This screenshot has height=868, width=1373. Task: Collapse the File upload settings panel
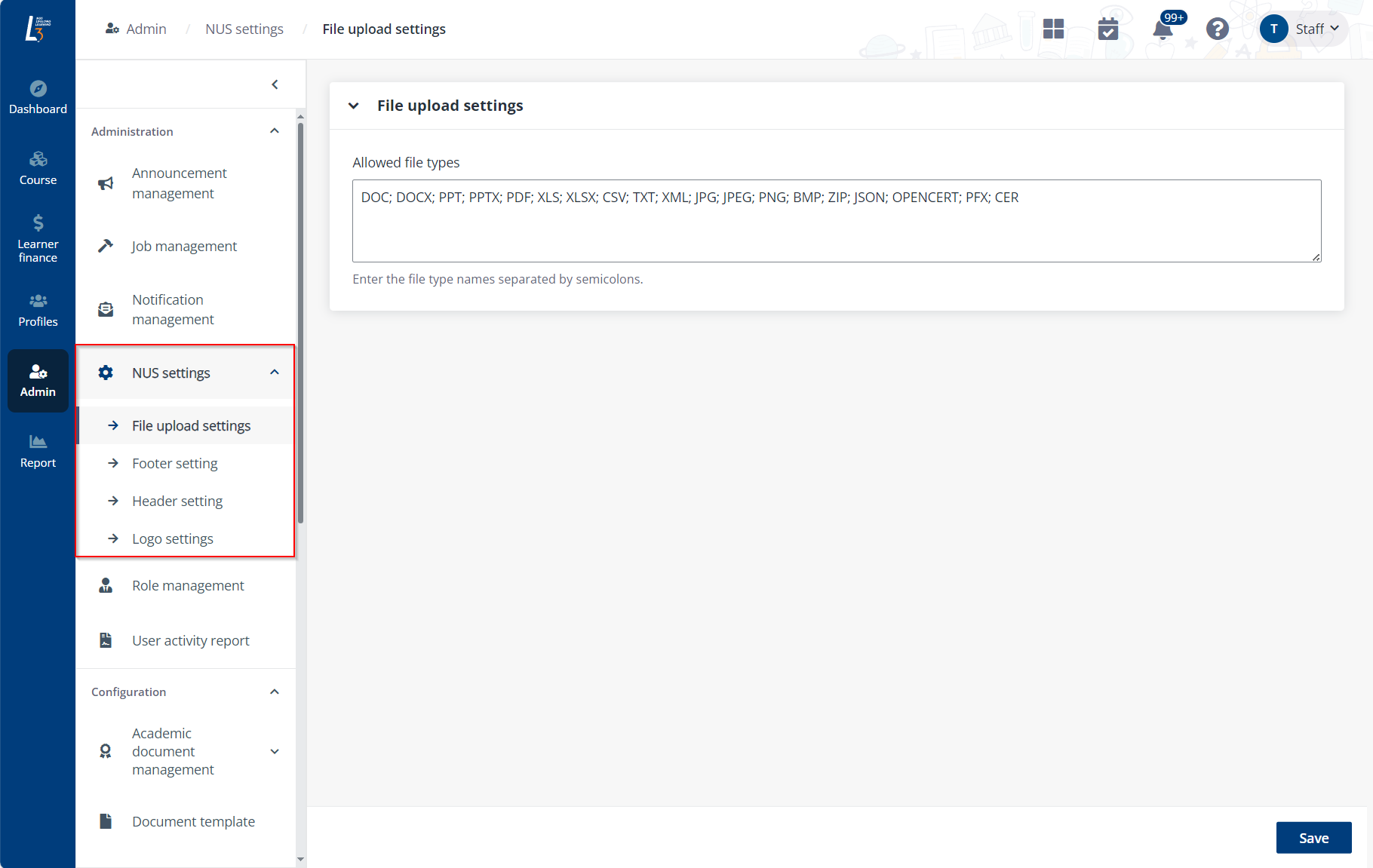pyautogui.click(x=353, y=106)
